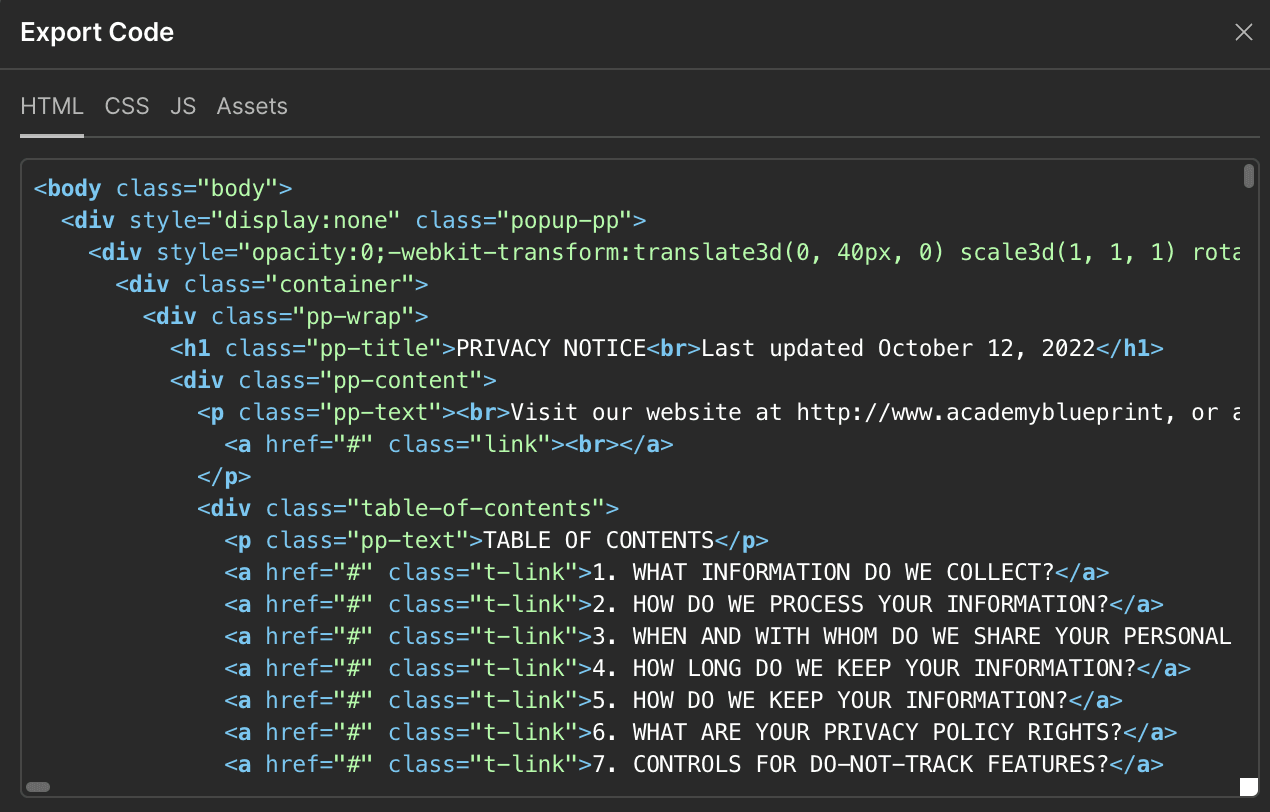
Task: Click the PRIVACY POLICY RIGHTS line
Action: [701, 732]
